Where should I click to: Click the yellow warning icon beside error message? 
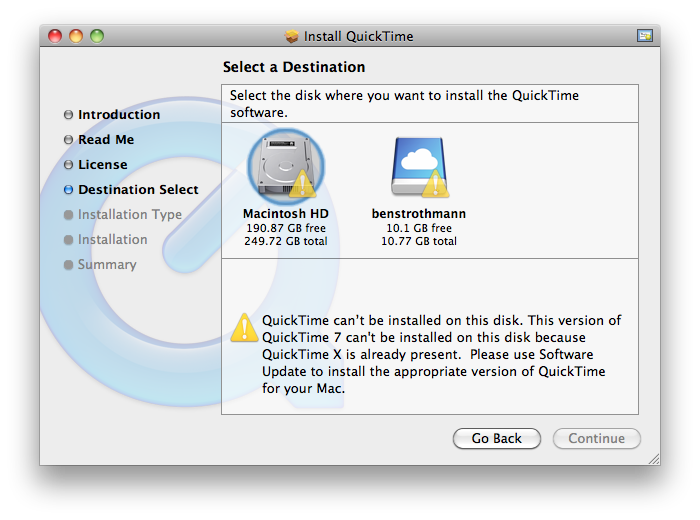click(x=244, y=328)
